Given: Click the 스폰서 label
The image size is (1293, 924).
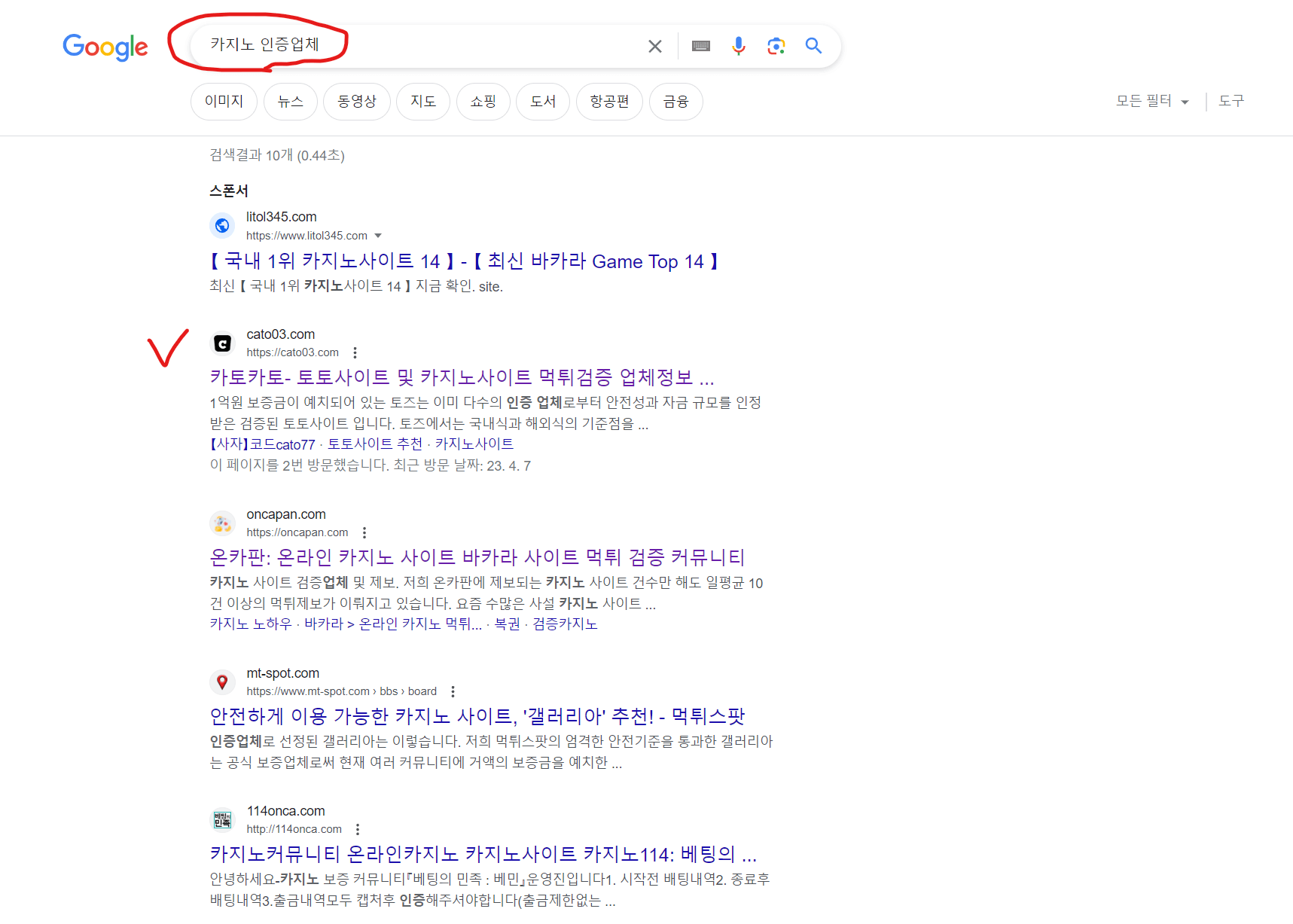Looking at the screenshot, I should 229,191.
